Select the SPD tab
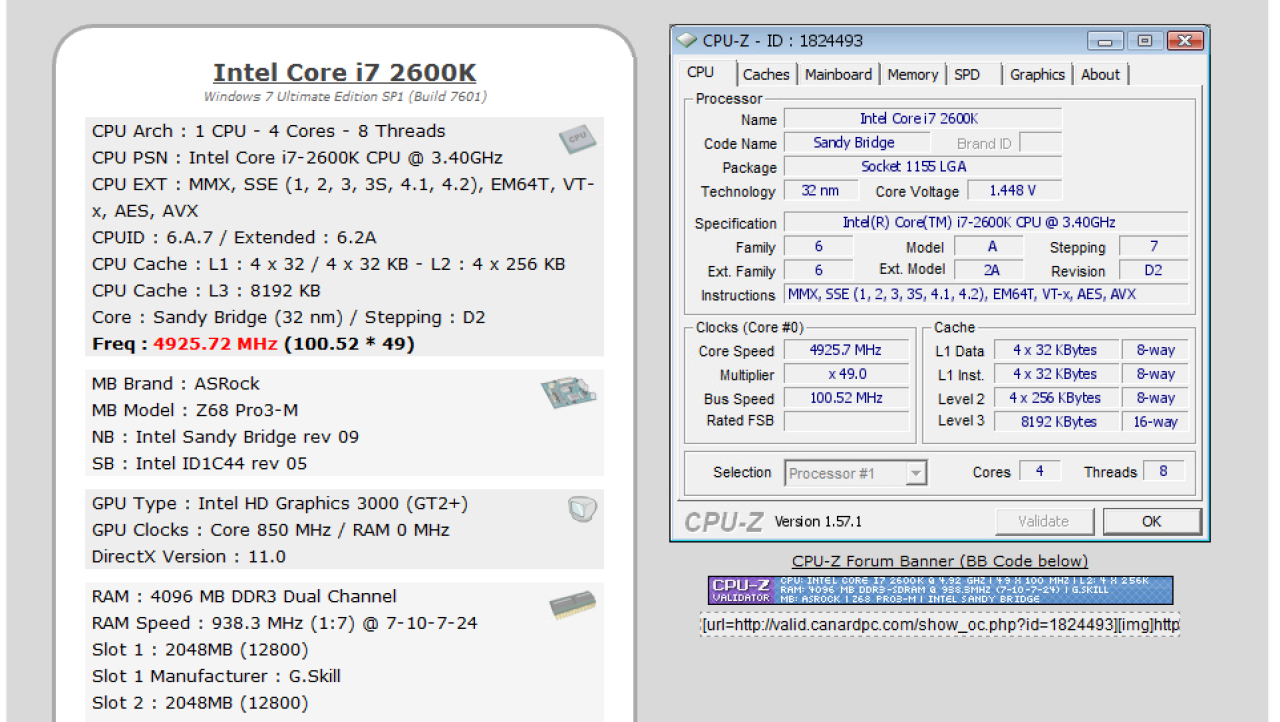This screenshot has height=722, width=1280. coord(967,74)
